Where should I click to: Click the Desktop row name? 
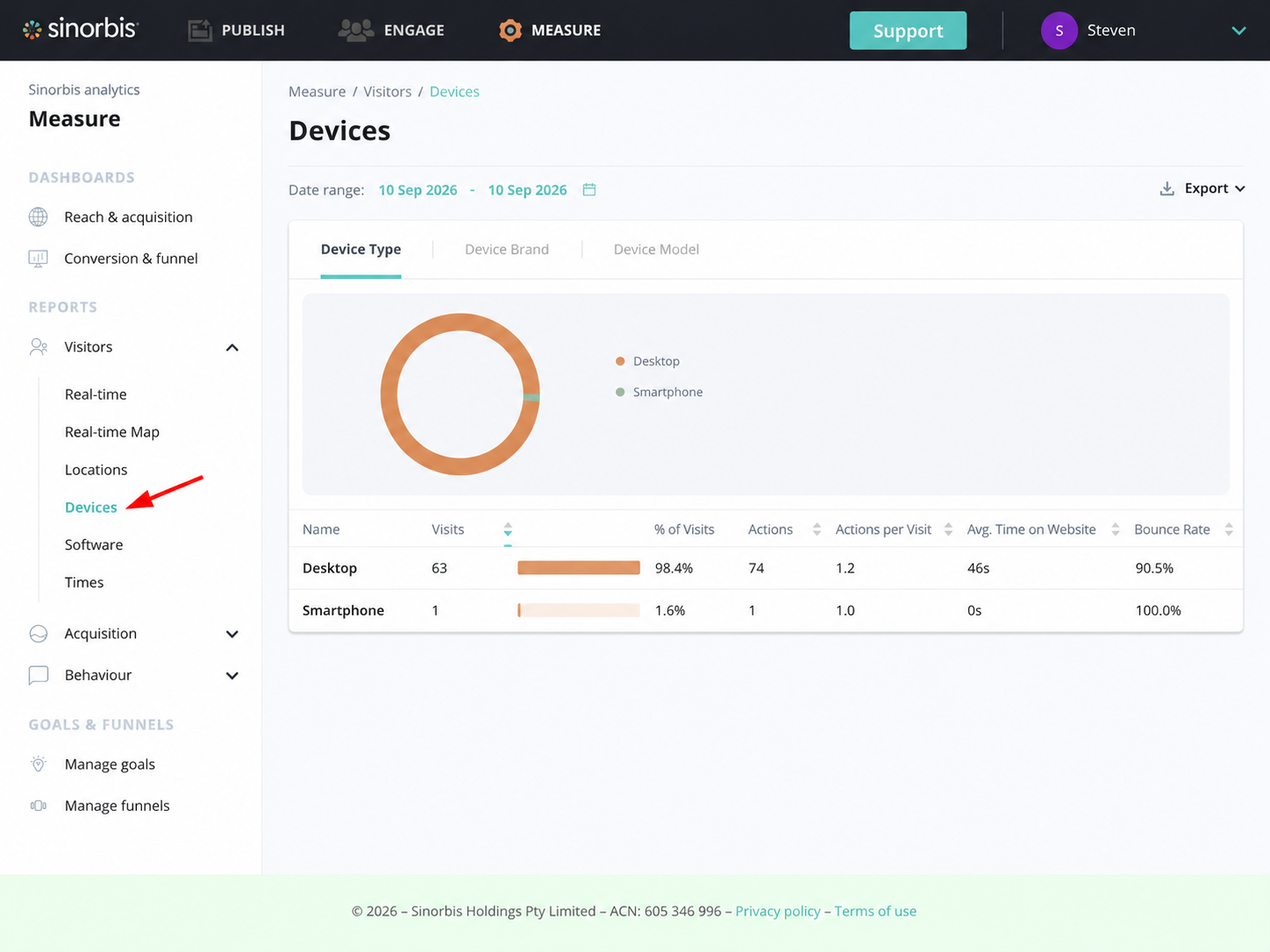tap(330, 568)
